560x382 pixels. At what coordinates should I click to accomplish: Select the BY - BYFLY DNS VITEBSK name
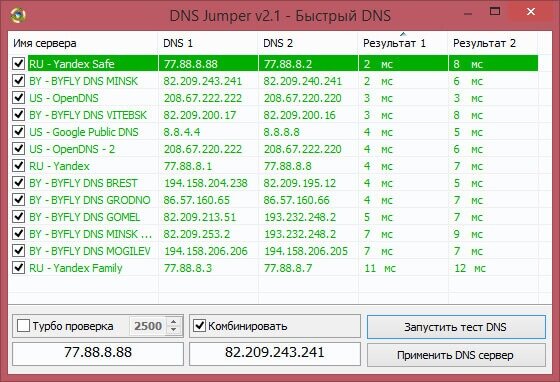(x=88, y=115)
